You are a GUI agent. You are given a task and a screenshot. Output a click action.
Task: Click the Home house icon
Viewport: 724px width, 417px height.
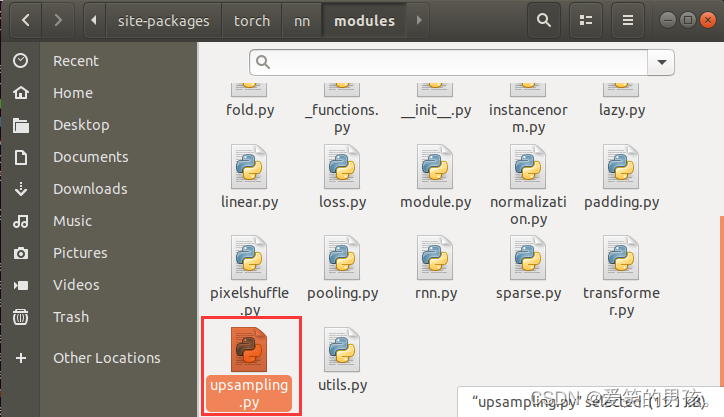point(21,93)
